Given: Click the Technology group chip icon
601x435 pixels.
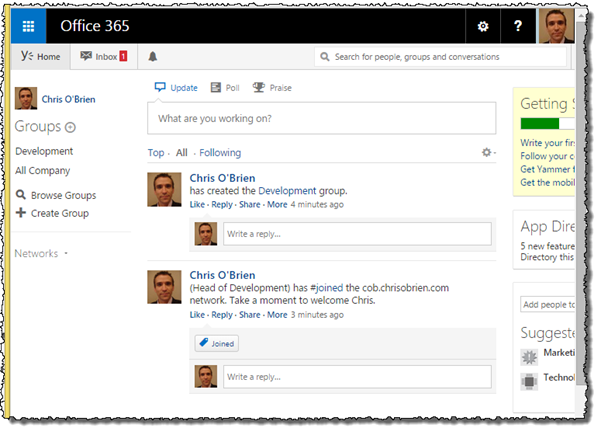Looking at the screenshot, I should [x=529, y=381].
